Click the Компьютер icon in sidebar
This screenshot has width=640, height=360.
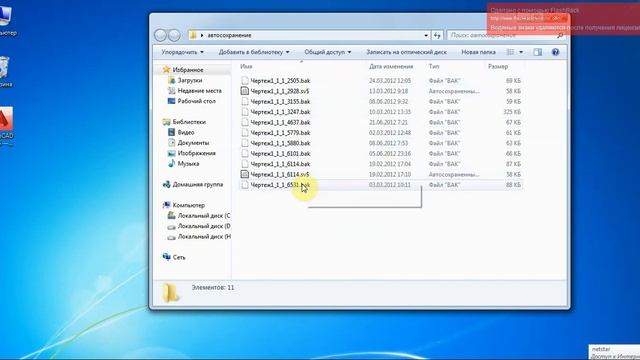pyautogui.click(x=166, y=205)
